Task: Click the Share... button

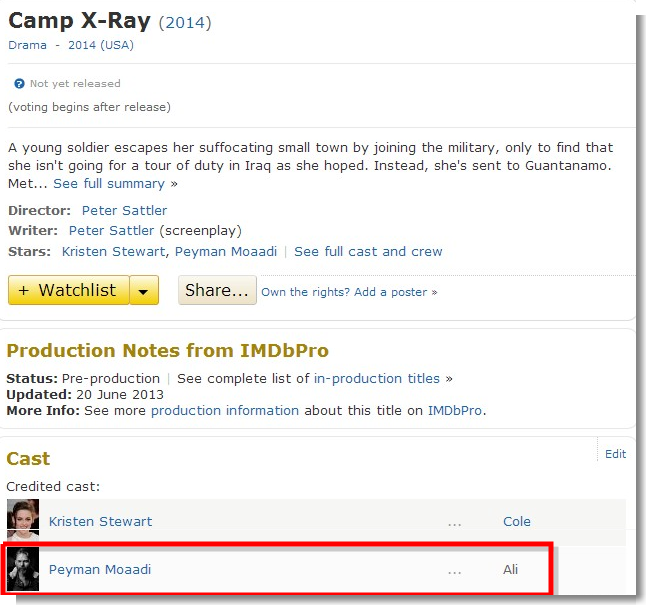Action: [217, 291]
